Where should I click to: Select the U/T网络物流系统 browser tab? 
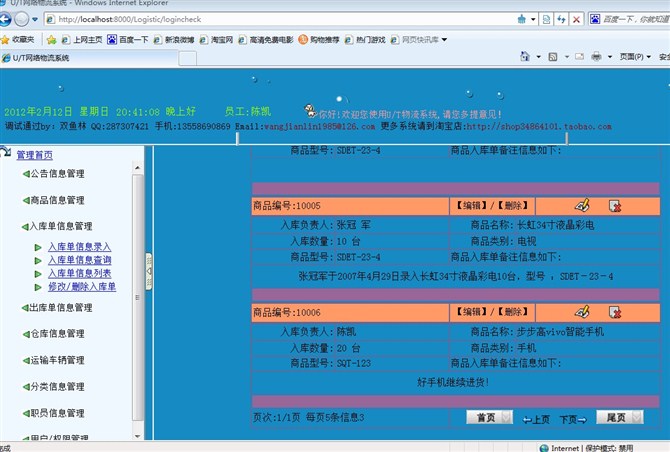pyautogui.click(x=89, y=58)
